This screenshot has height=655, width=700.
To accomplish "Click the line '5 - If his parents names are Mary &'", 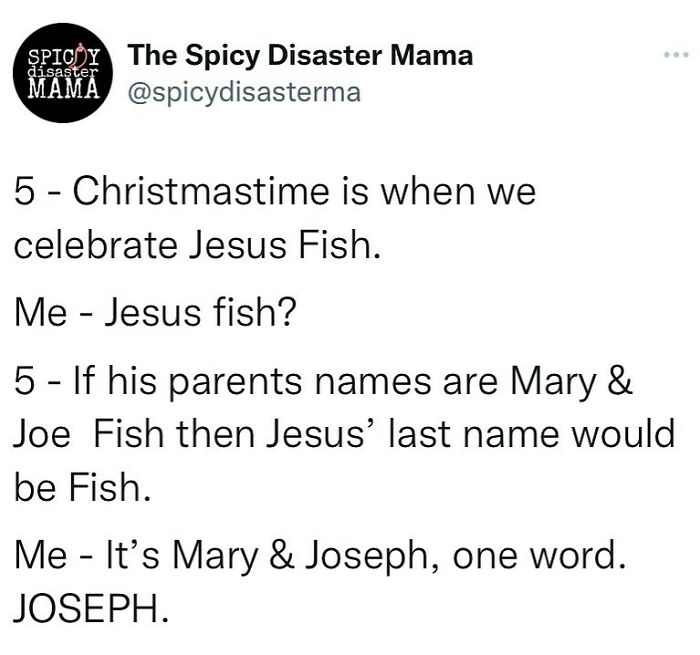I will tap(323, 383).
